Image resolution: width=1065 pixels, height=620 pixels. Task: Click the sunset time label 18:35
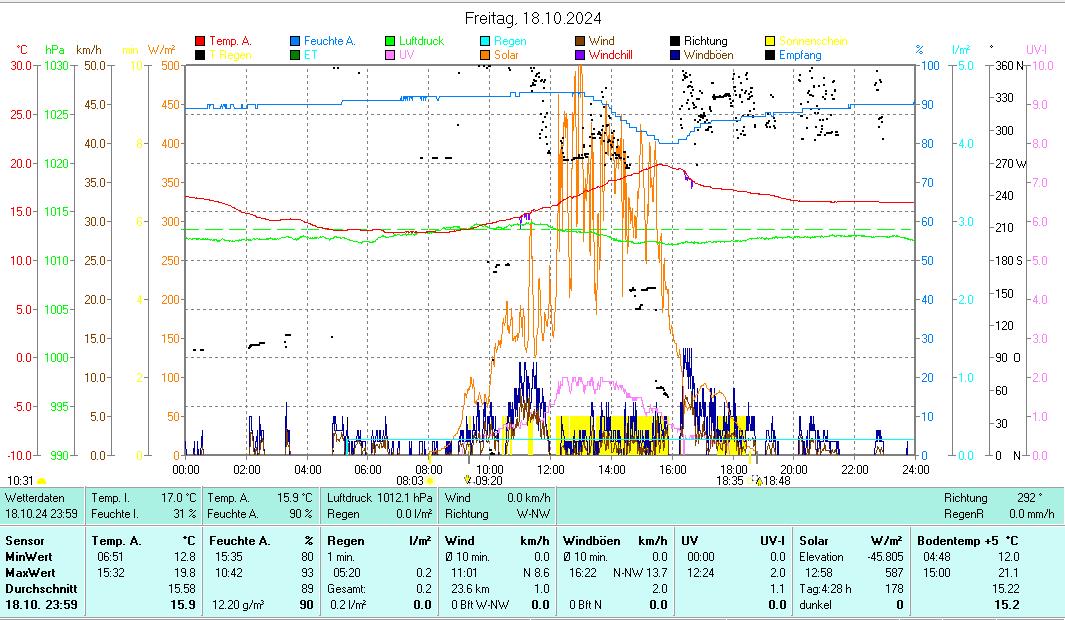tap(729, 481)
